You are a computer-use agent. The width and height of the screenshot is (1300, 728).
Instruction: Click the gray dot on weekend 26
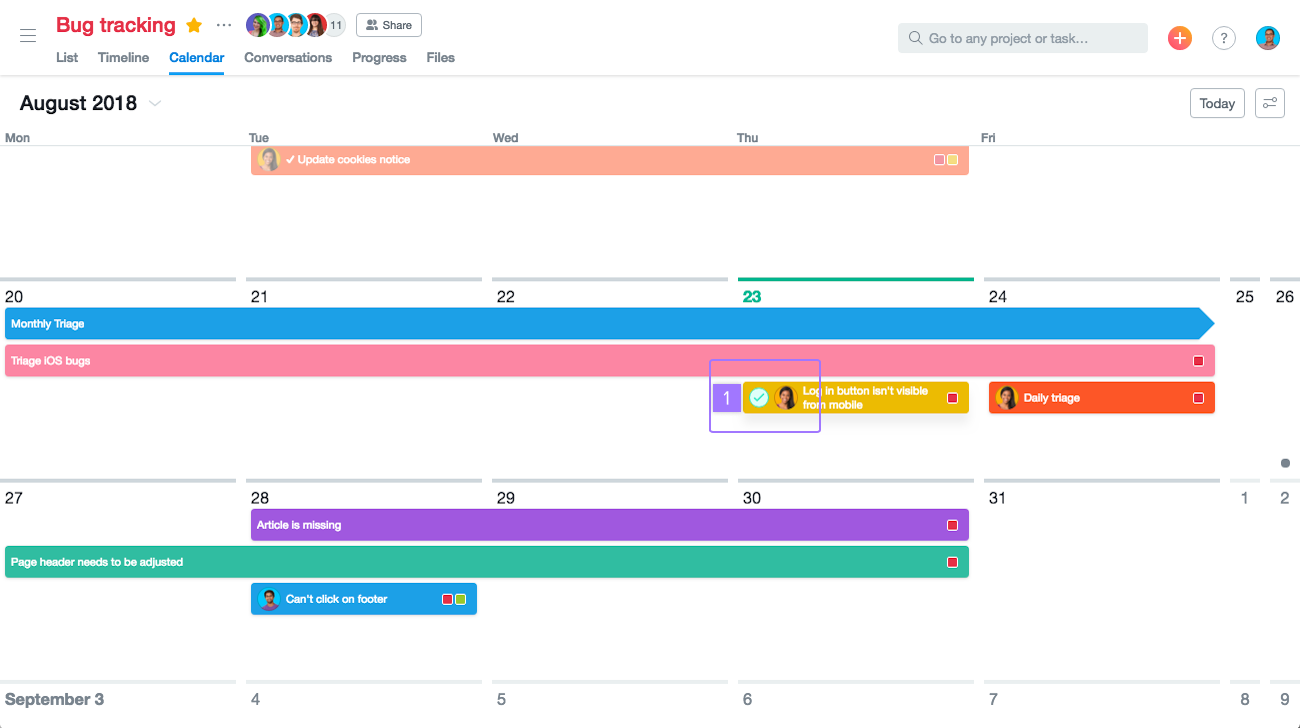[x=1285, y=463]
